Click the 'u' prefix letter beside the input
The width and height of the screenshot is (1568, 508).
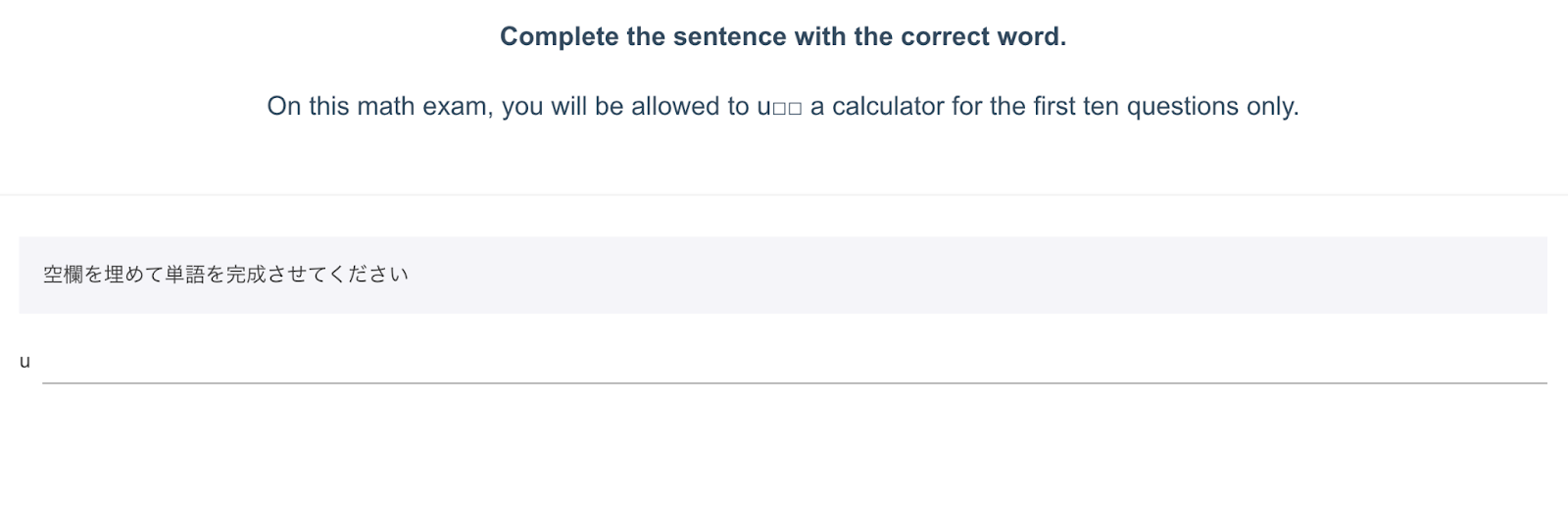pyautogui.click(x=24, y=362)
